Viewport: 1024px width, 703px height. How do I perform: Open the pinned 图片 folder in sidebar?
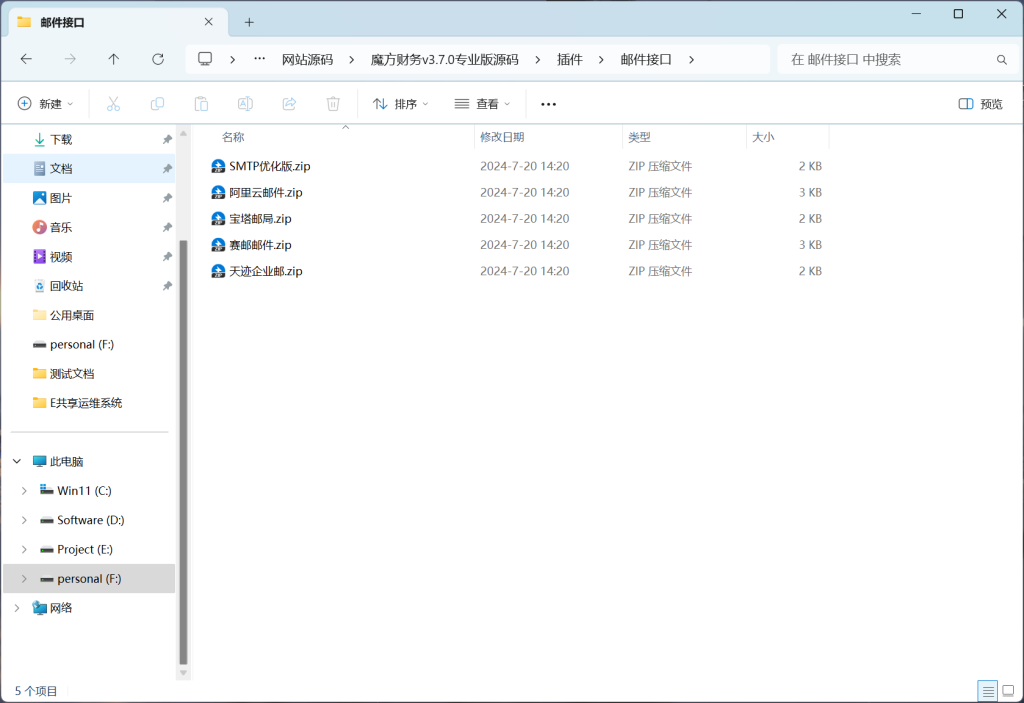point(61,197)
